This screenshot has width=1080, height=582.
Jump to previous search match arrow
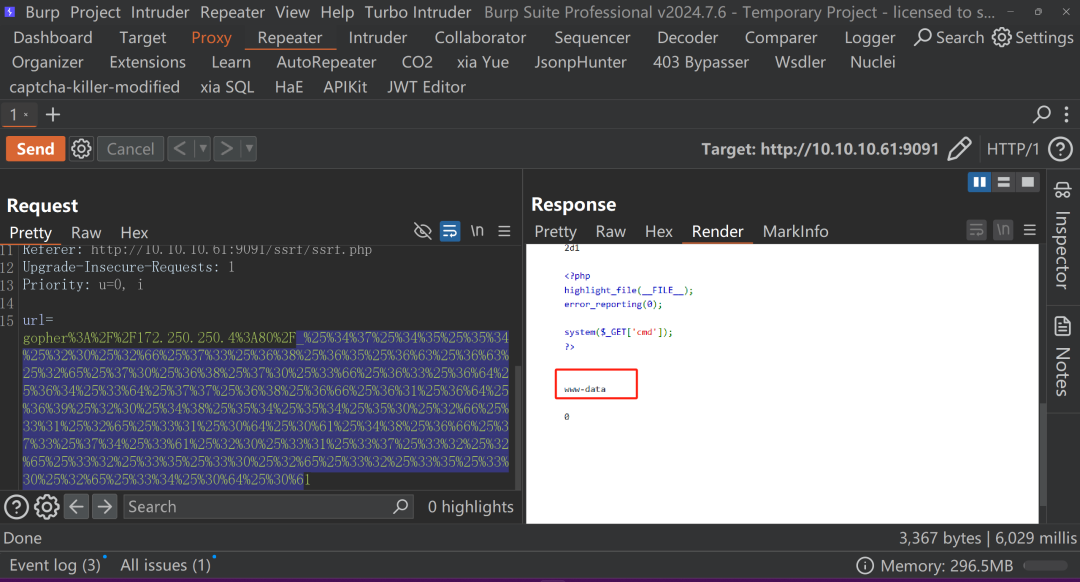pos(76,507)
